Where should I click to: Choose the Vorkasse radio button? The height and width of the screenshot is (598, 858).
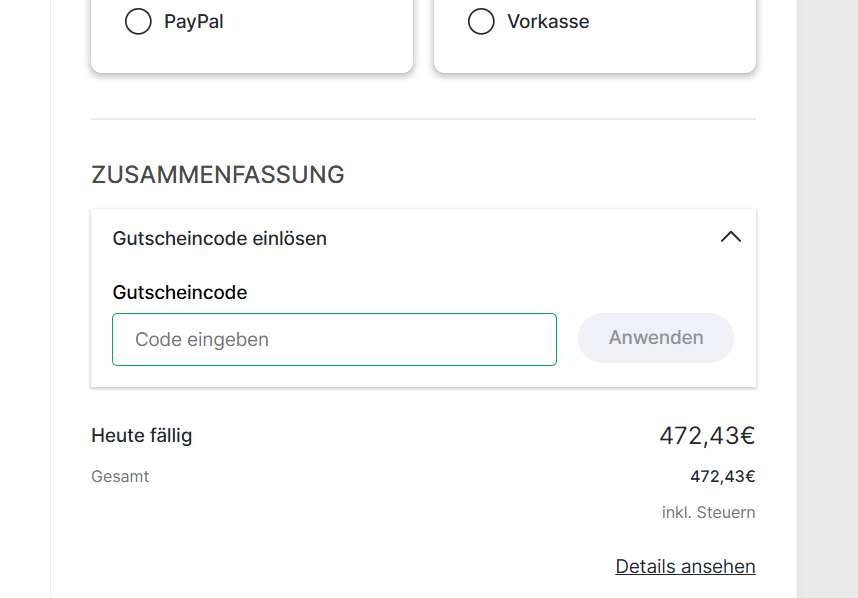pyautogui.click(x=481, y=21)
